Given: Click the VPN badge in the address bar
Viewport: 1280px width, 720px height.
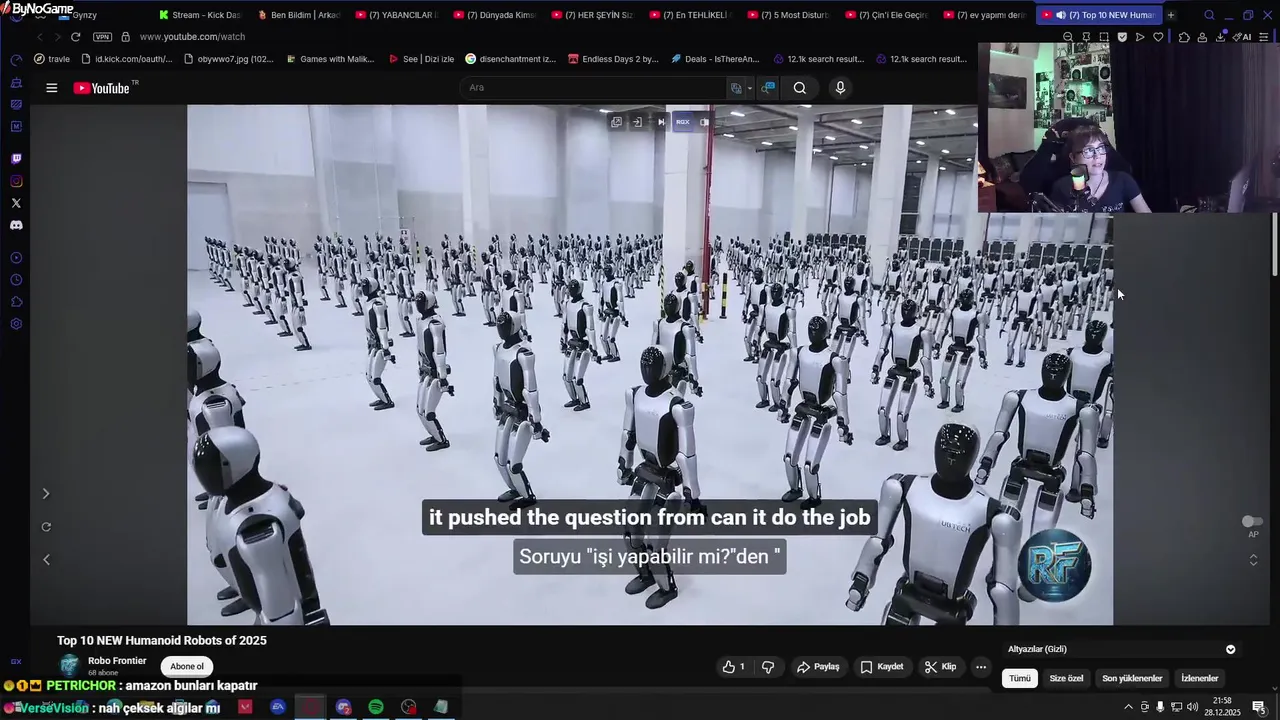Looking at the screenshot, I should coord(102,37).
